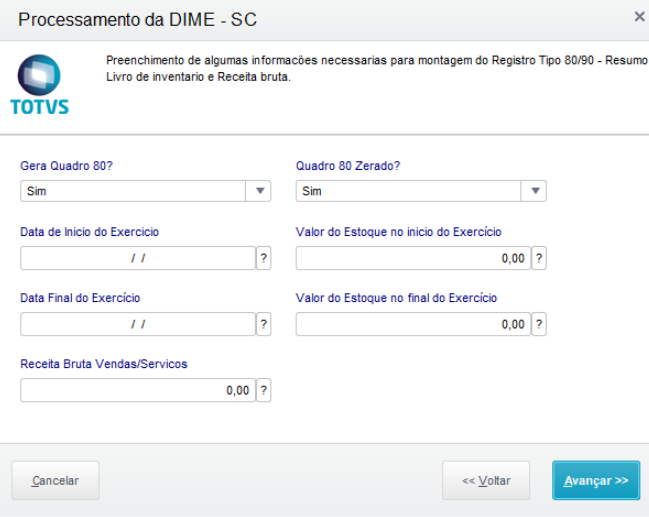
Task: Select the Quadro 80 Zerado combo box value
Action: pos(409,191)
